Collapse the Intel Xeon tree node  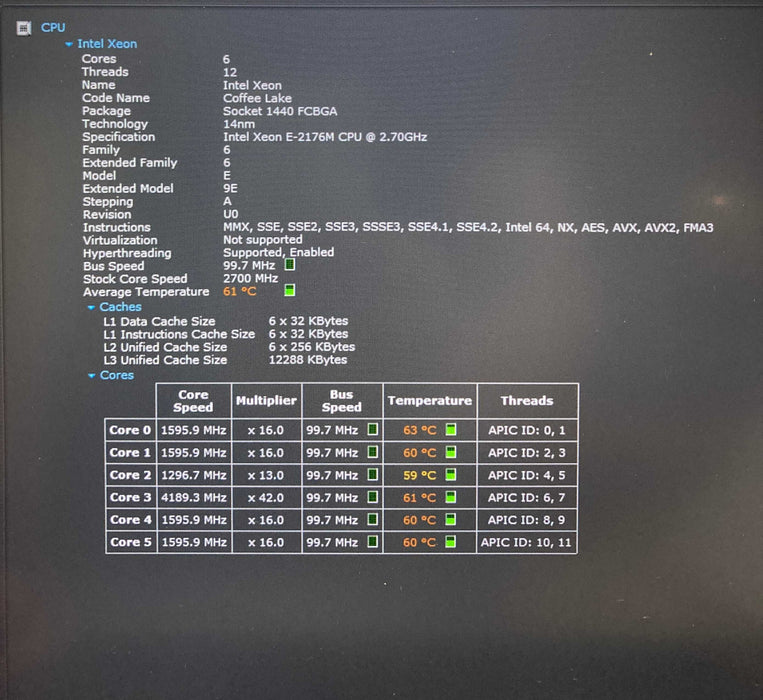[69, 44]
